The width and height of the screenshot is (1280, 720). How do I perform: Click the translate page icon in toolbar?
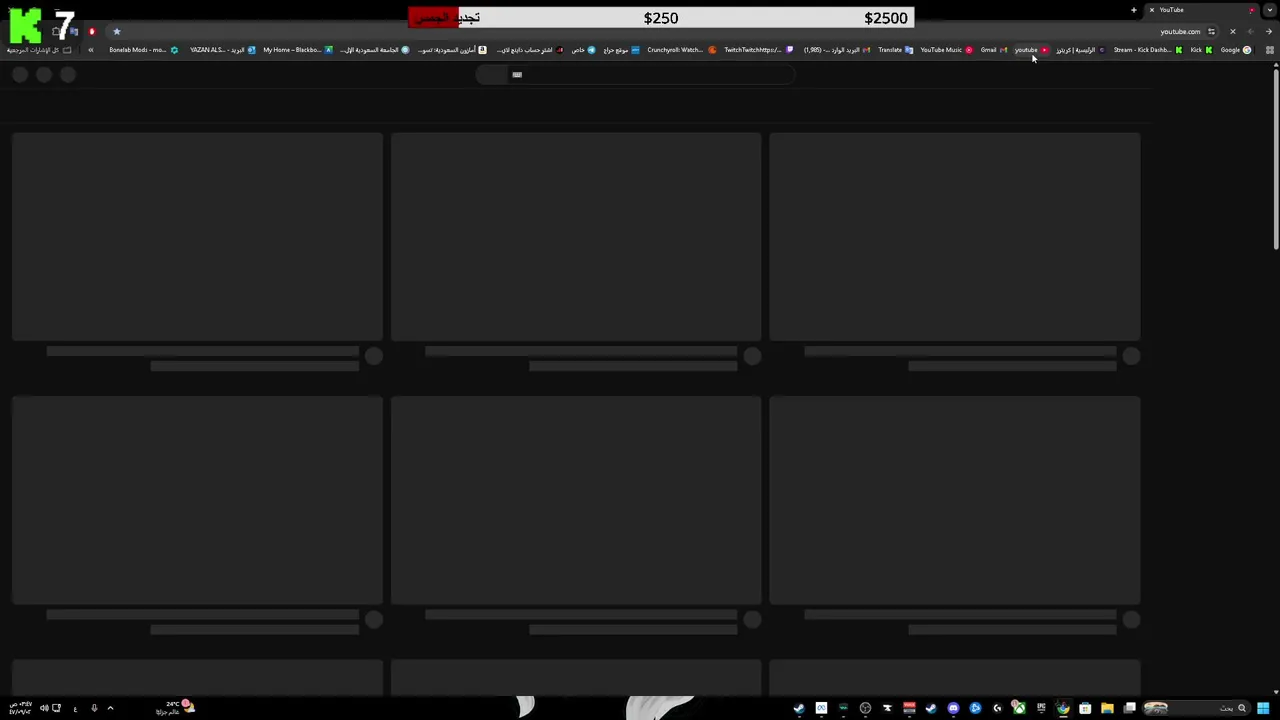click(74, 32)
